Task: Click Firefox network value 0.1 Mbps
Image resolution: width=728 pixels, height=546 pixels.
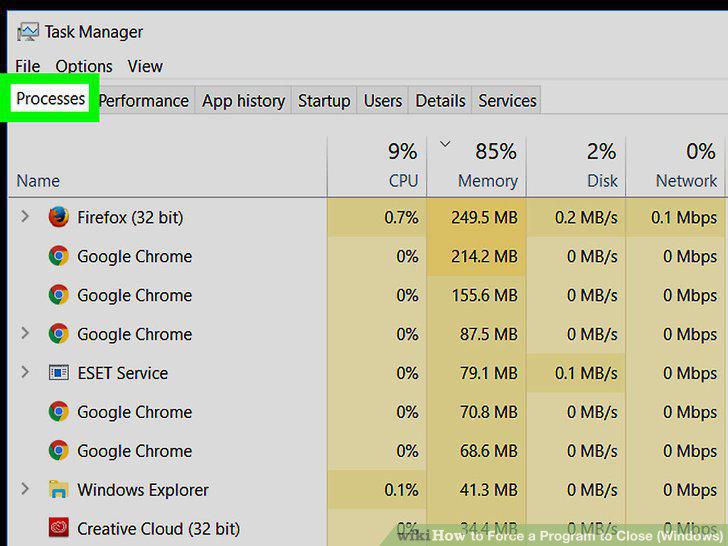Action: [x=684, y=217]
